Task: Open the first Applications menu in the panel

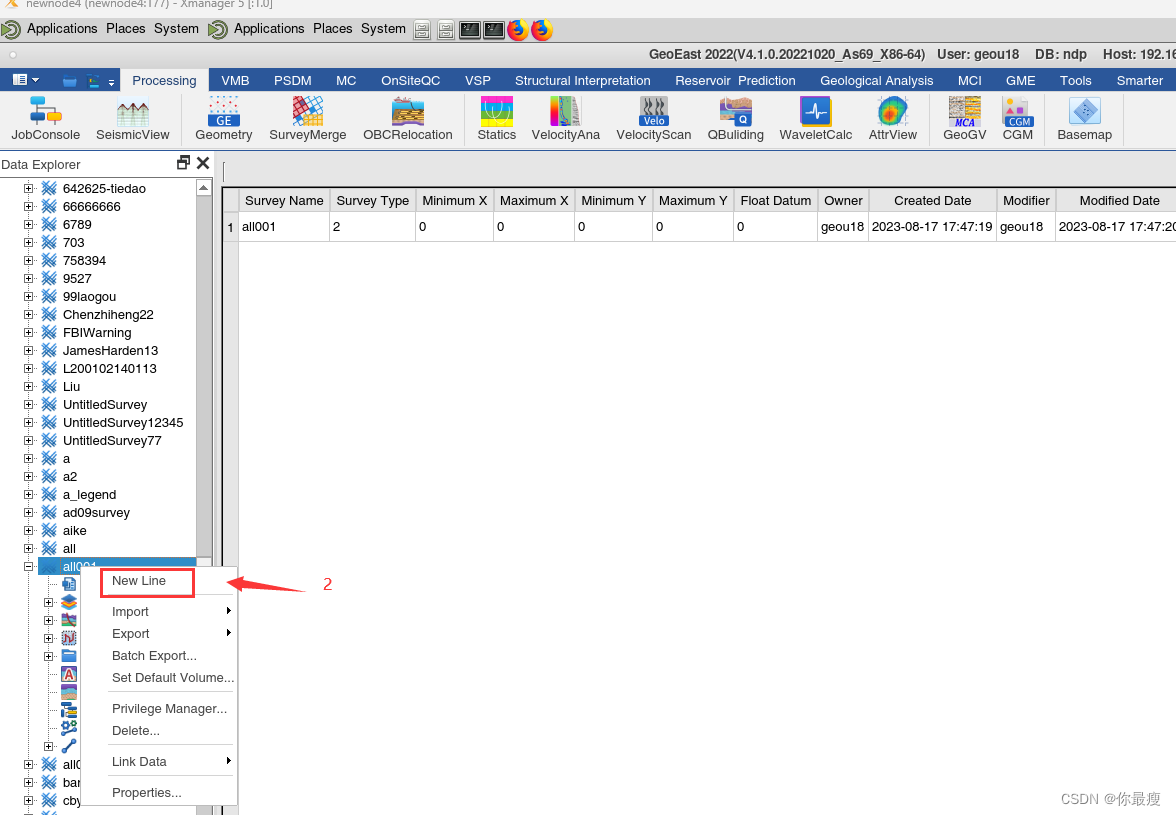Action: pyautogui.click(x=62, y=28)
